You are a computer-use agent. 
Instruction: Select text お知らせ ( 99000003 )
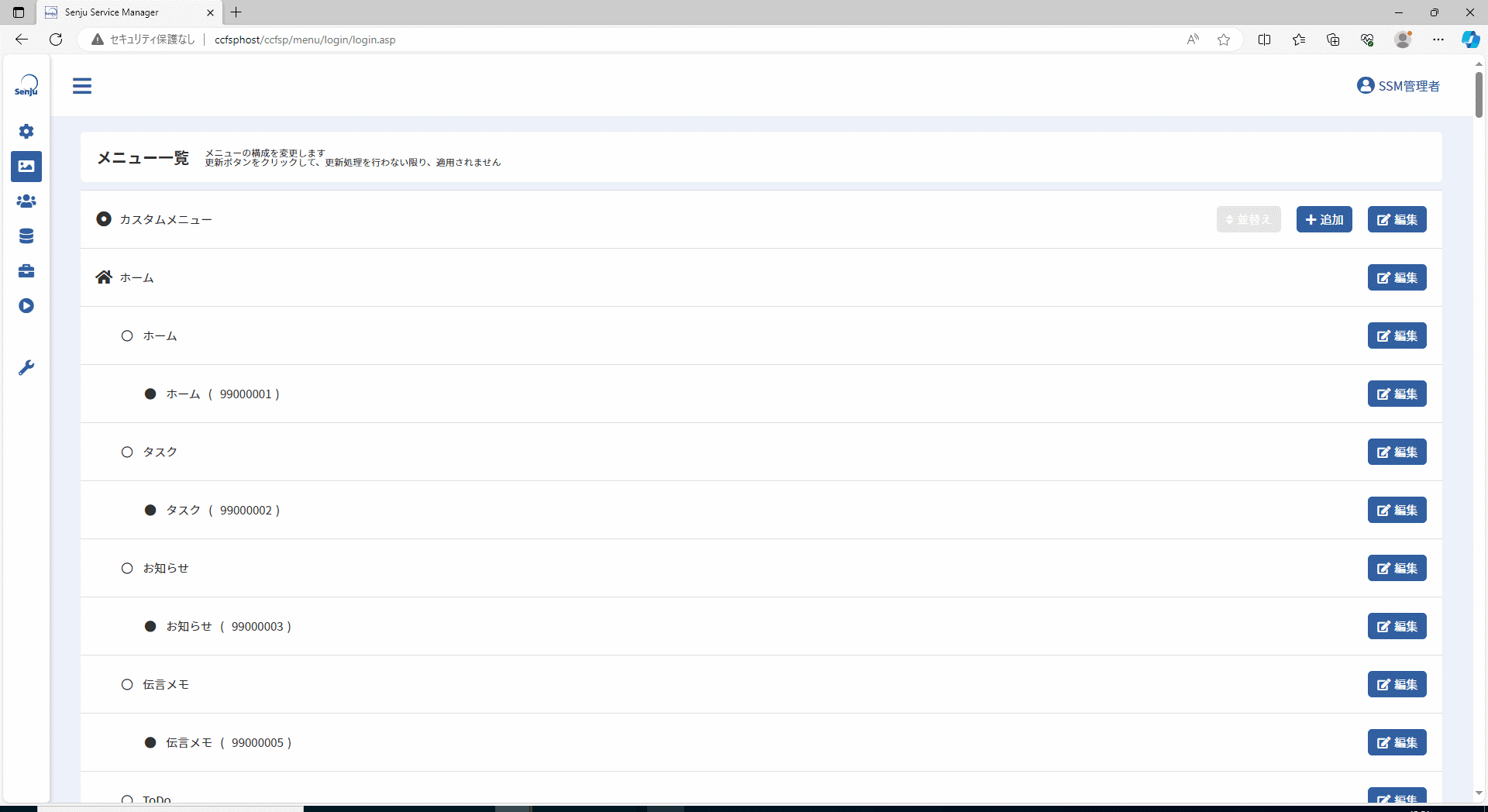pos(229,626)
